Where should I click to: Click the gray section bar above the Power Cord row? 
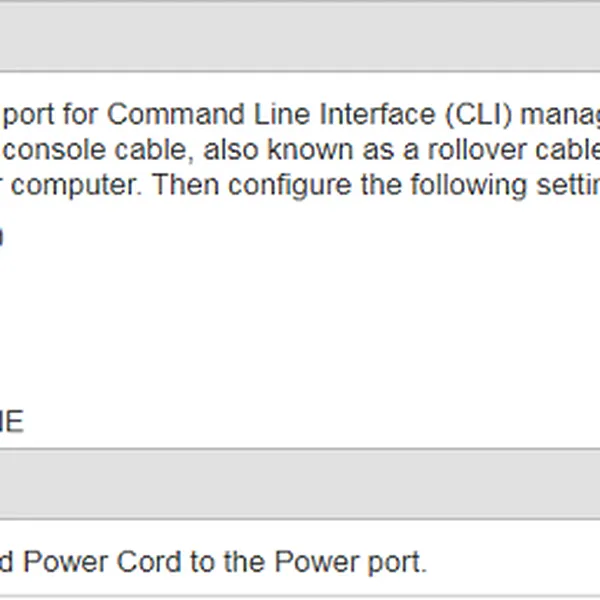click(300, 483)
